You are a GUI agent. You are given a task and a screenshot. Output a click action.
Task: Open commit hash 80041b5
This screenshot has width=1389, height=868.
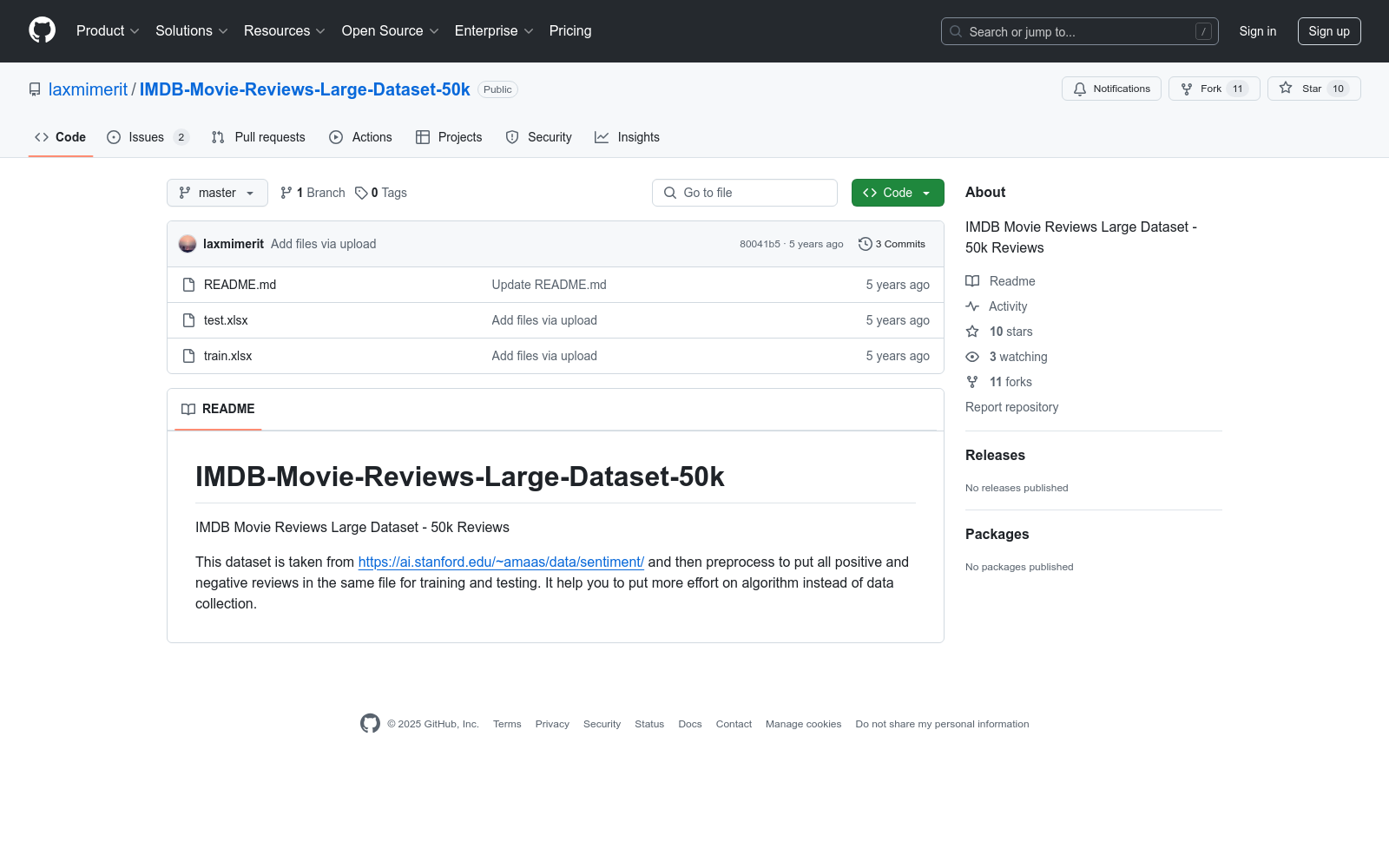click(x=760, y=244)
